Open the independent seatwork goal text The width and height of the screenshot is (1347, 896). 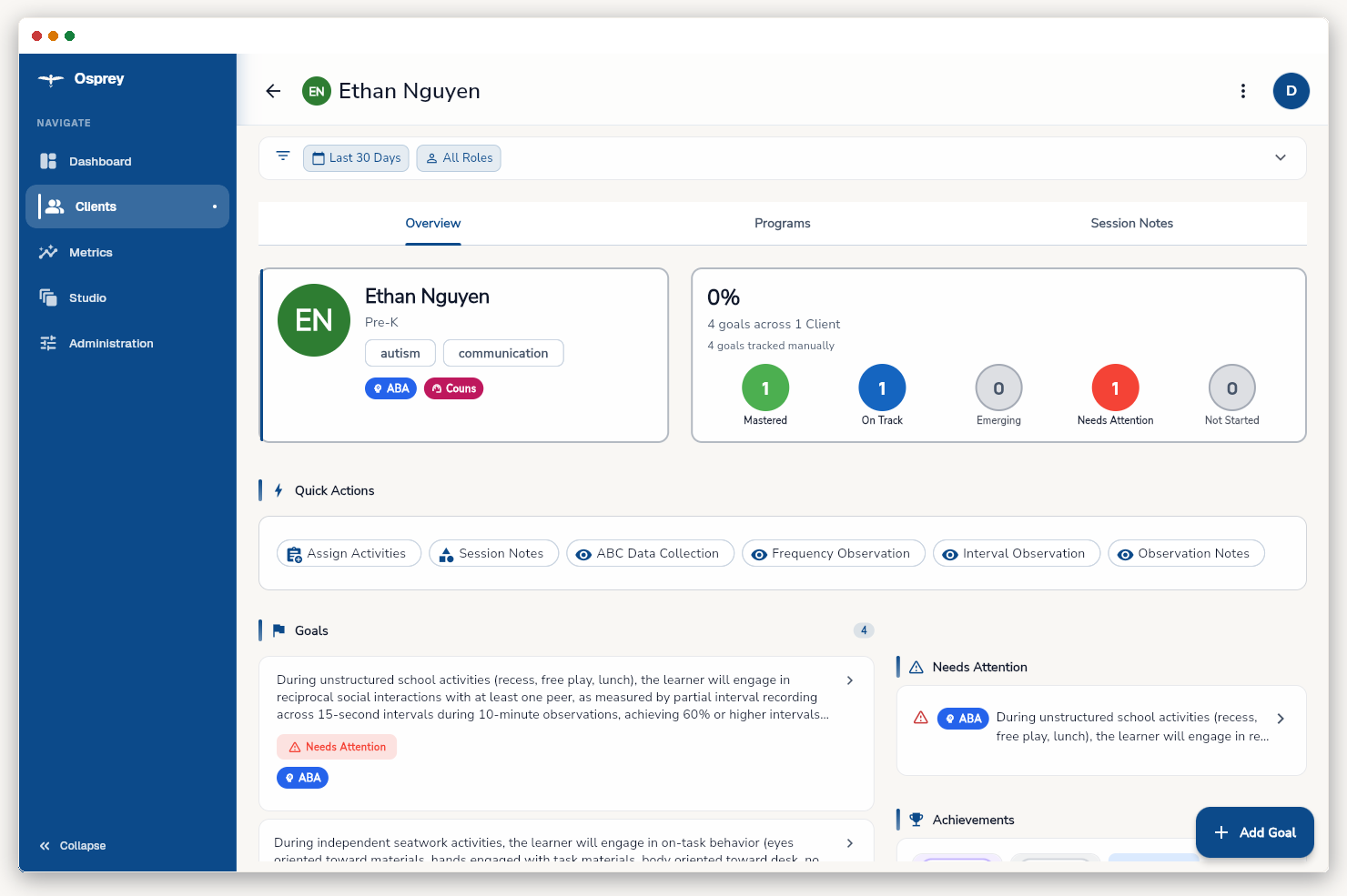(547, 850)
